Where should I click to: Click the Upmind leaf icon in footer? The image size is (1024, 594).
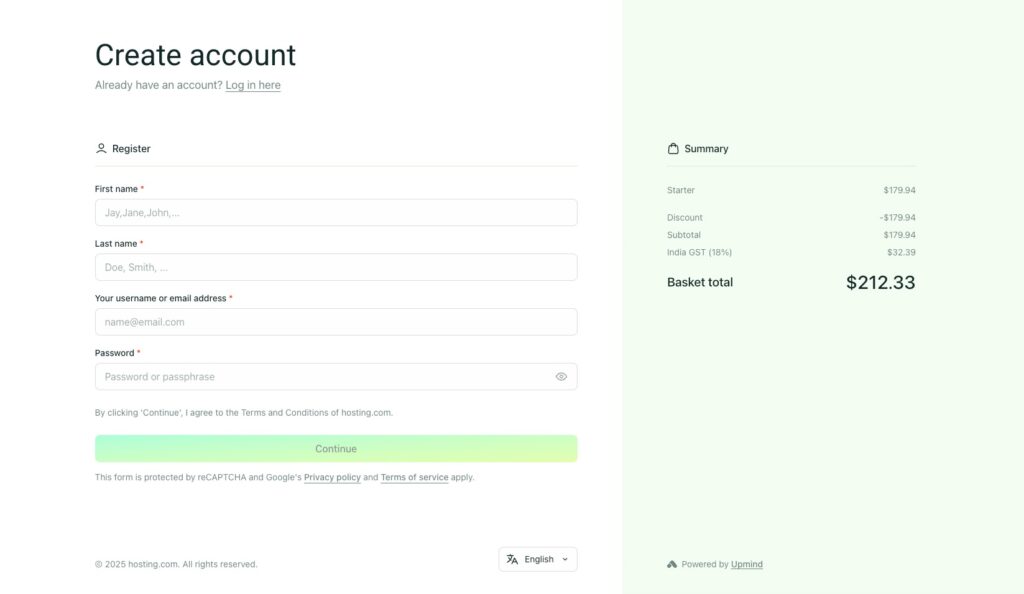tap(671, 563)
